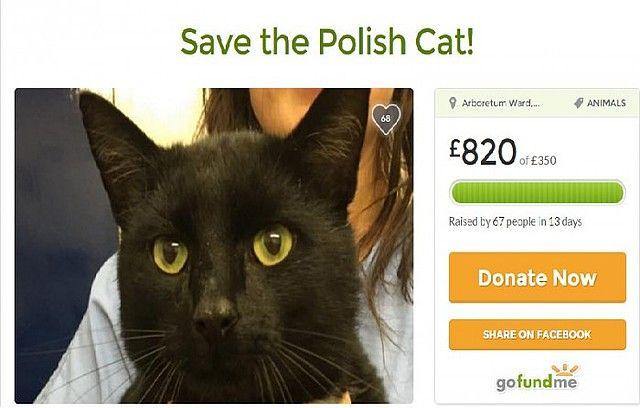Click the £820 raised amount
This screenshot has width=640, height=408.
[483, 151]
